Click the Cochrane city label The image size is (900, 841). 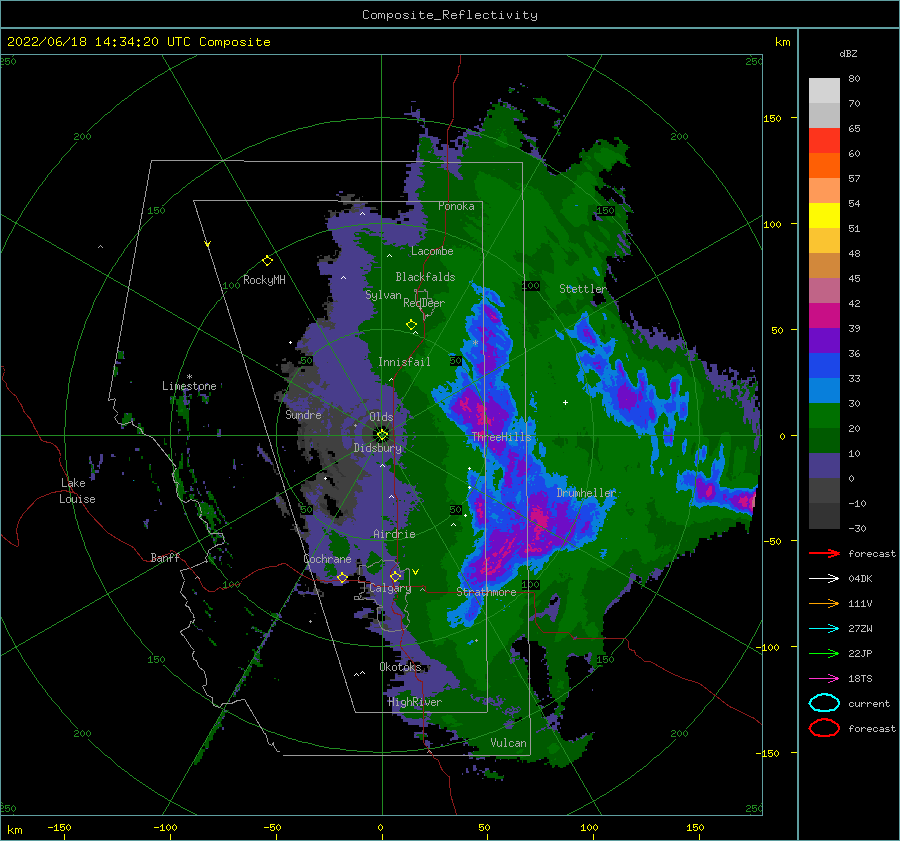[327, 559]
